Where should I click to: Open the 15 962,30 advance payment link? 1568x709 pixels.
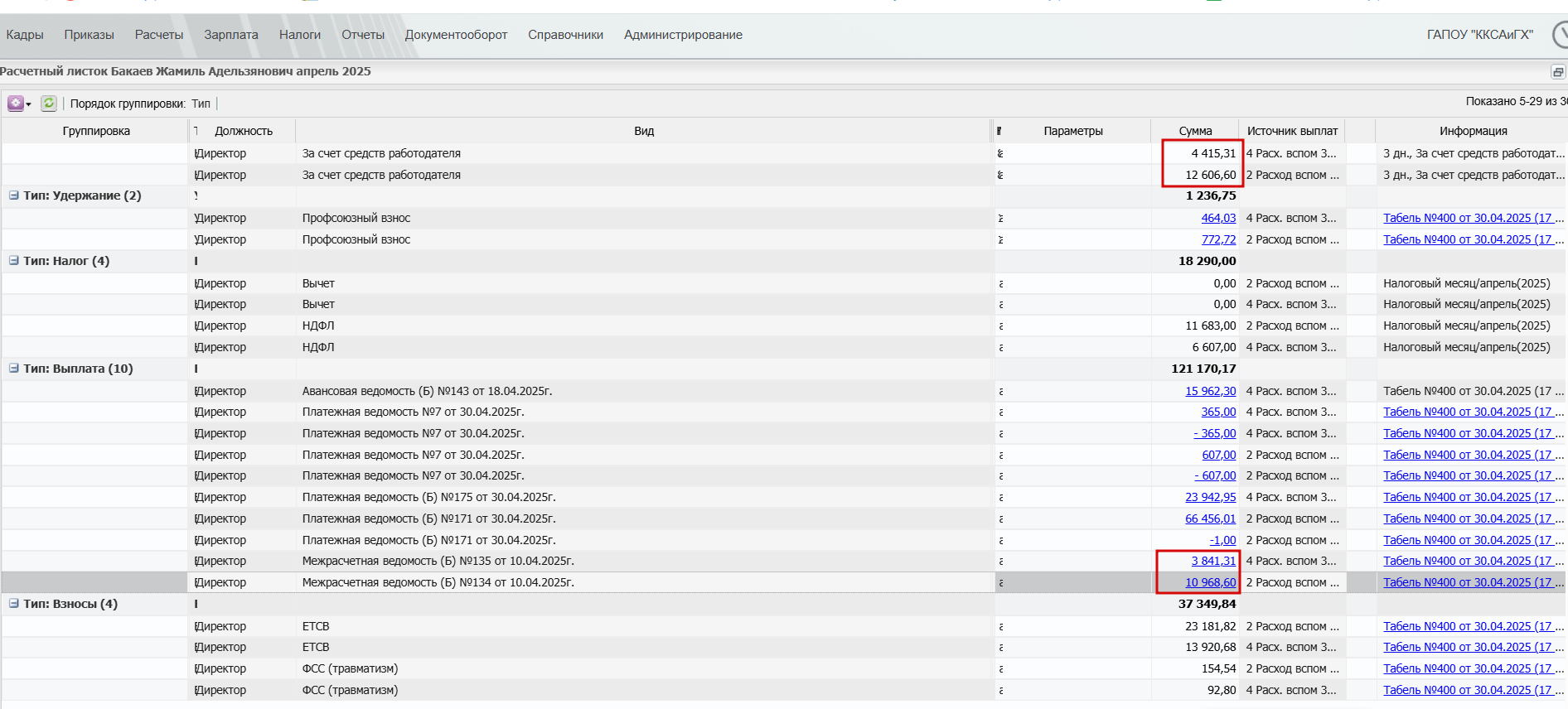tap(1210, 391)
